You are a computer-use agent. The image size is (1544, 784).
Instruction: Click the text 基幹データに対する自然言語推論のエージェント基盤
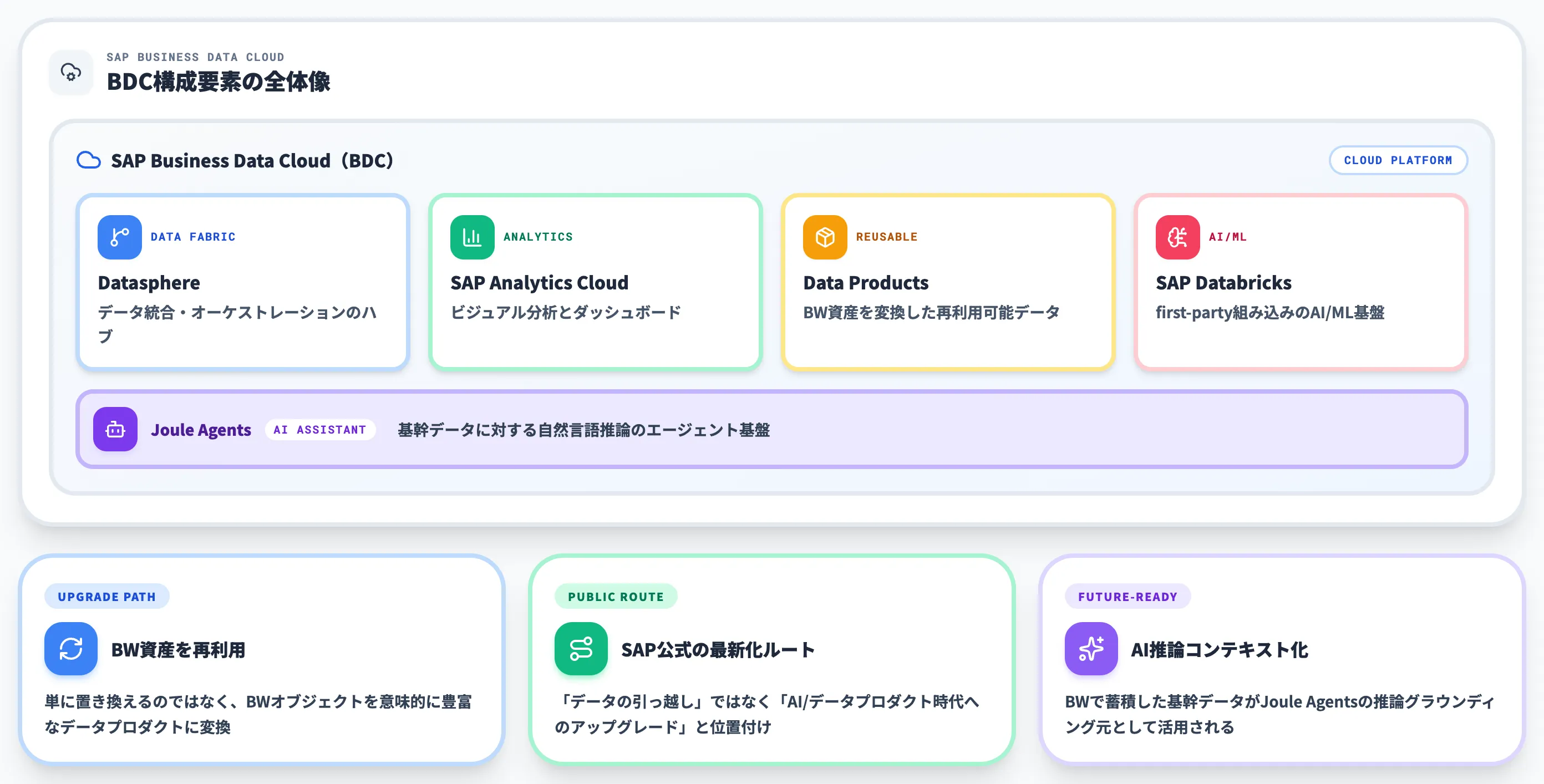(x=584, y=430)
